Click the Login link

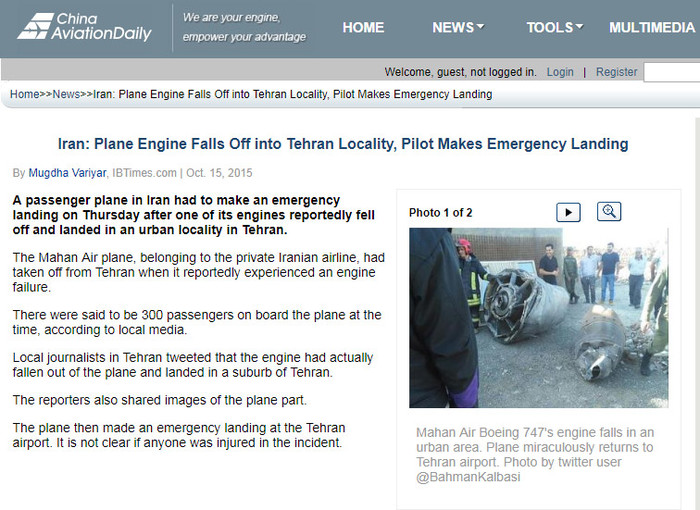pos(560,72)
